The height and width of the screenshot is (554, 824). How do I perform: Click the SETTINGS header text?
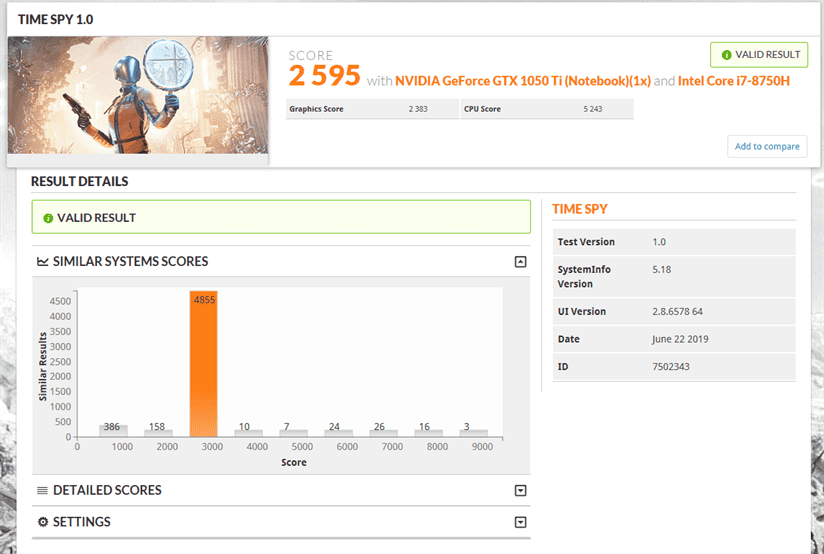(81, 522)
